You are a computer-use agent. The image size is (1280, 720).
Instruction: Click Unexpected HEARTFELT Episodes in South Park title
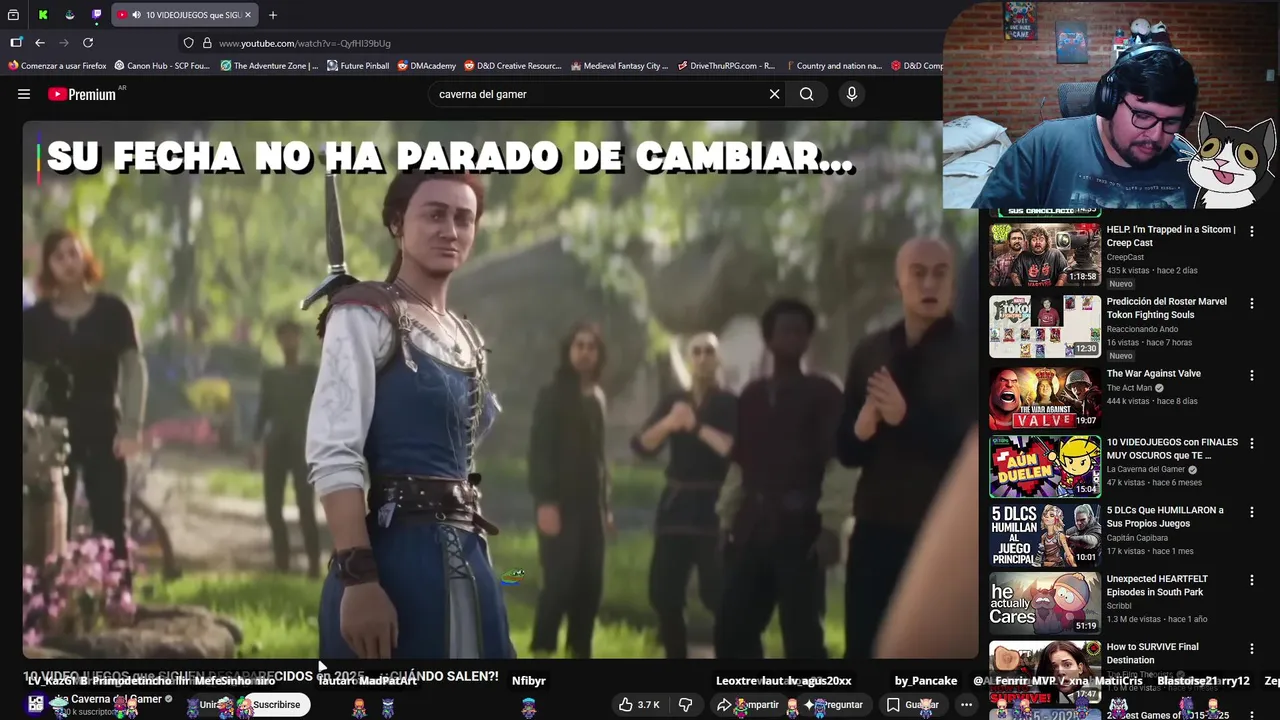[1157, 585]
